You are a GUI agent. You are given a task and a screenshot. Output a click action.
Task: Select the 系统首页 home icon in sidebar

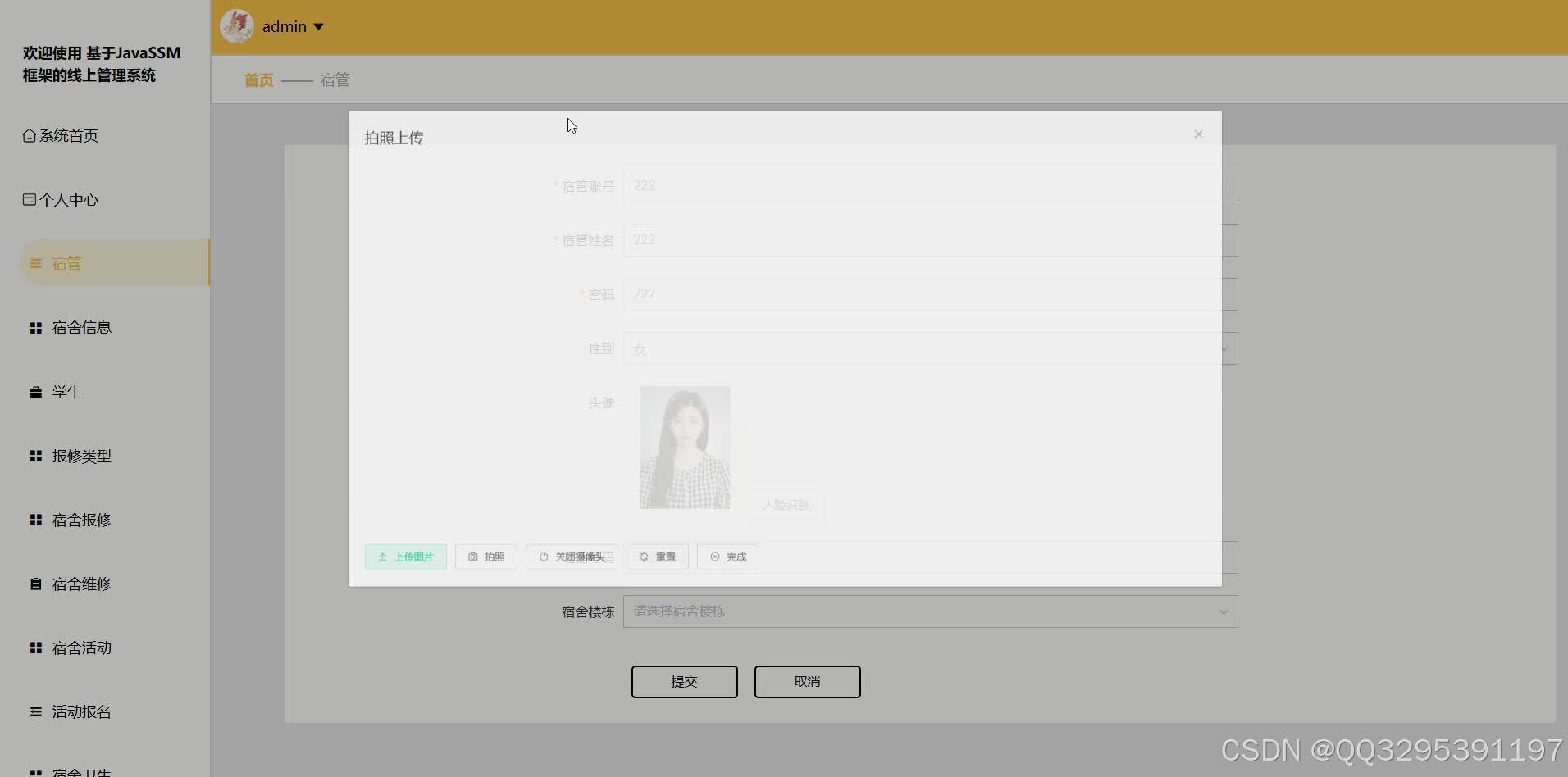(28, 135)
